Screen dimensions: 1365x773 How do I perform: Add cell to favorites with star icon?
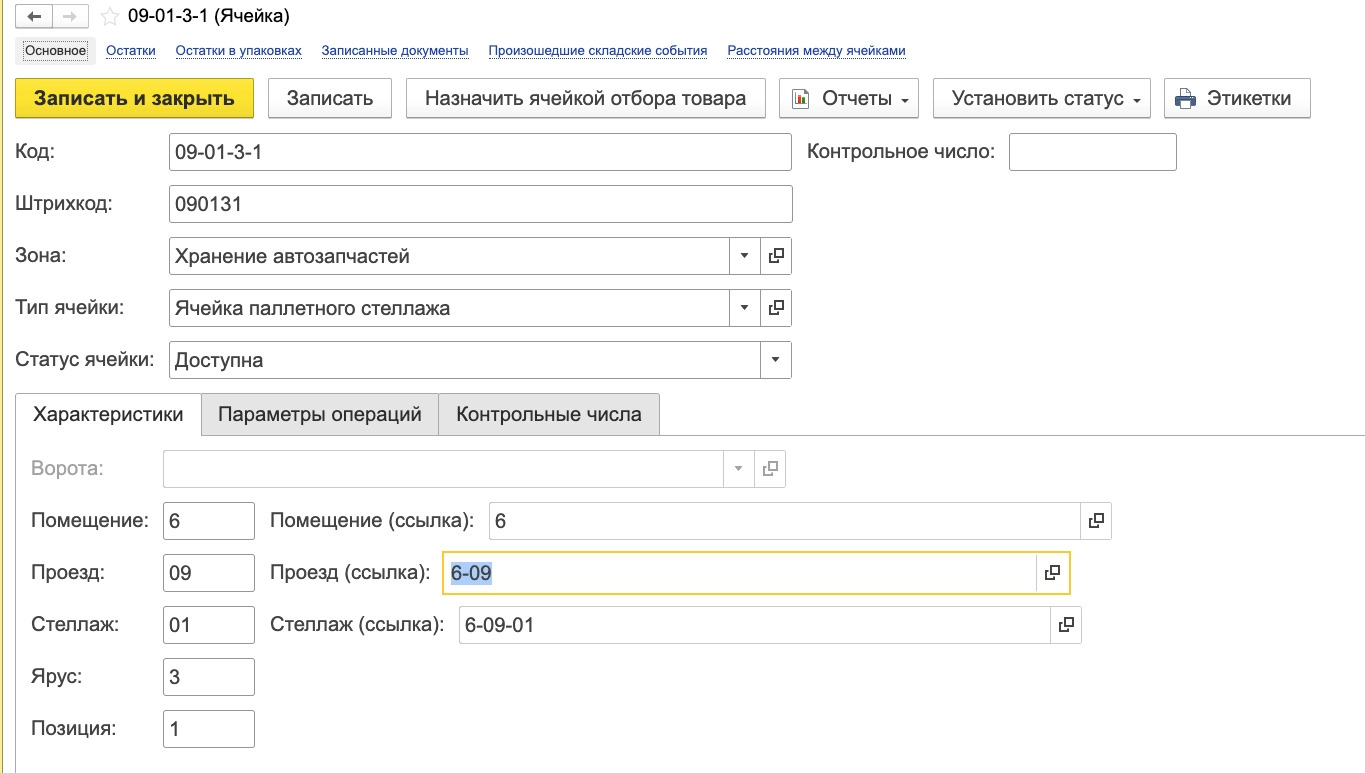(110, 17)
